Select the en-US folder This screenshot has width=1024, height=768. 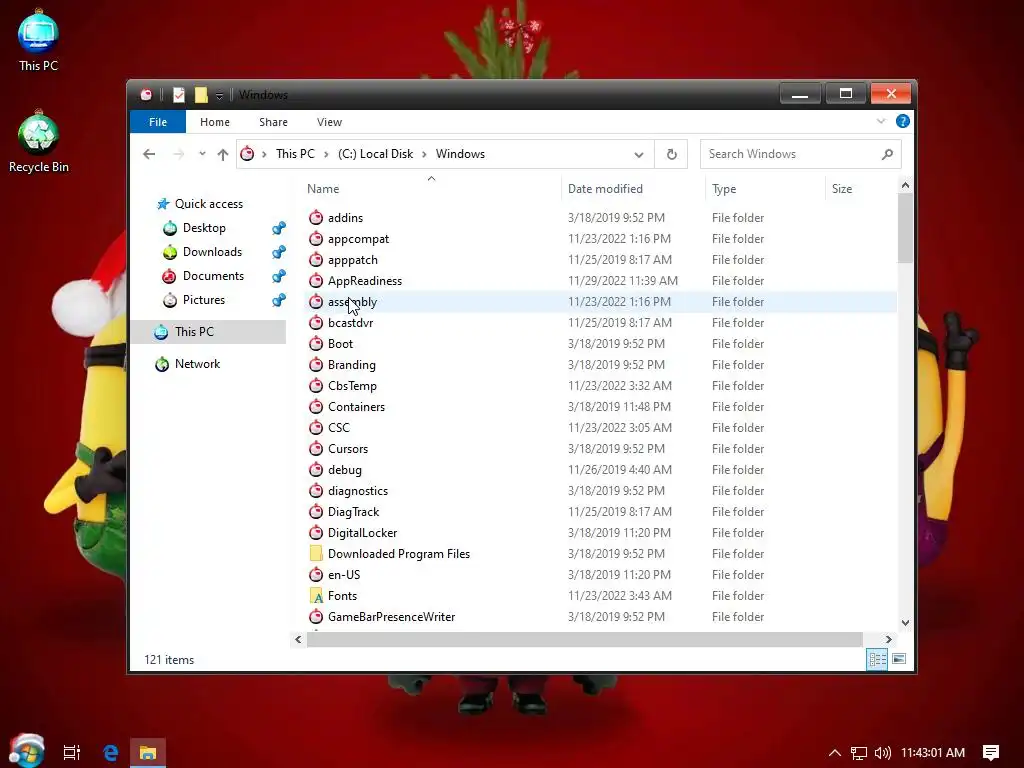click(344, 575)
